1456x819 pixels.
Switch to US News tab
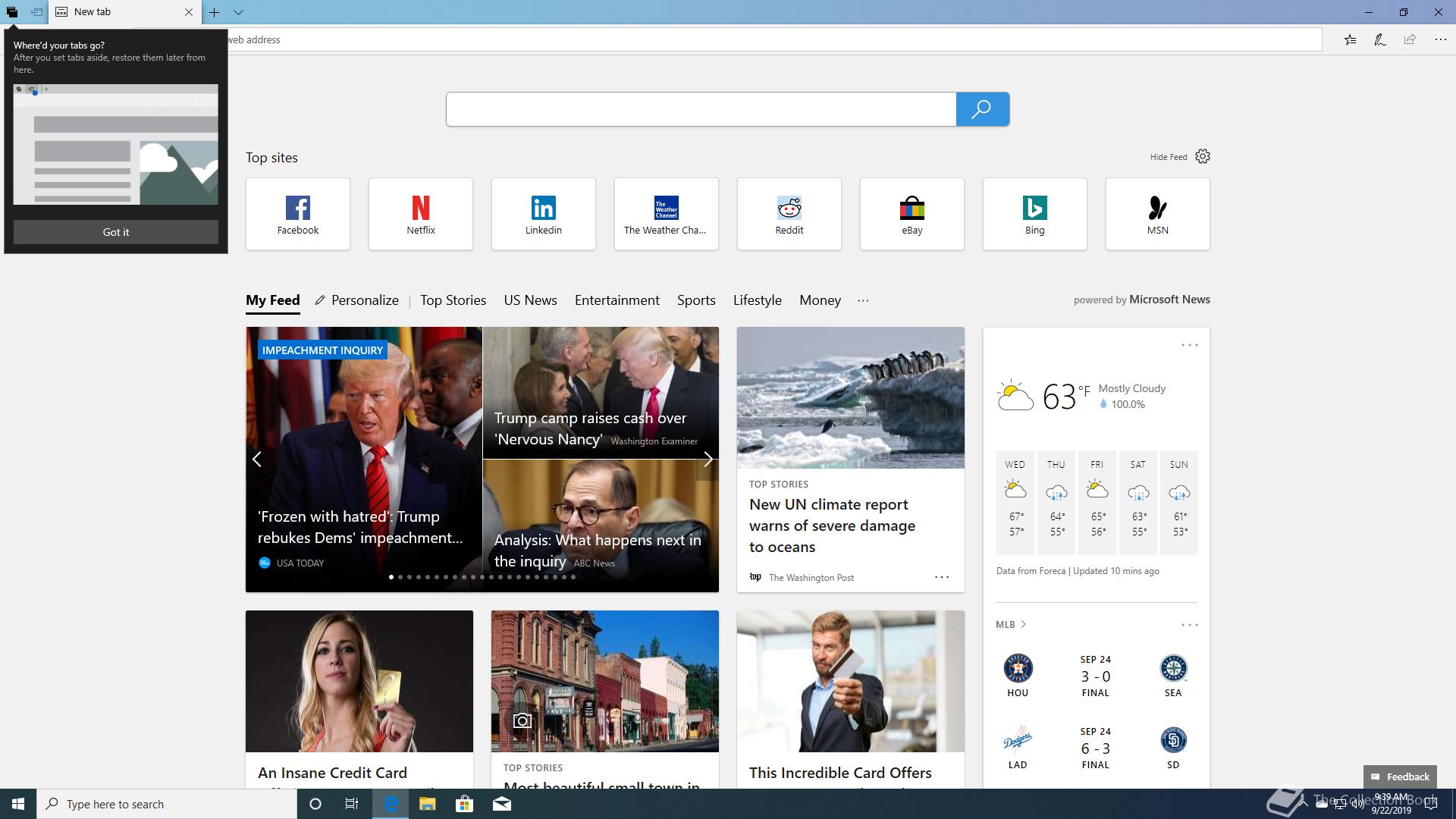coord(531,300)
